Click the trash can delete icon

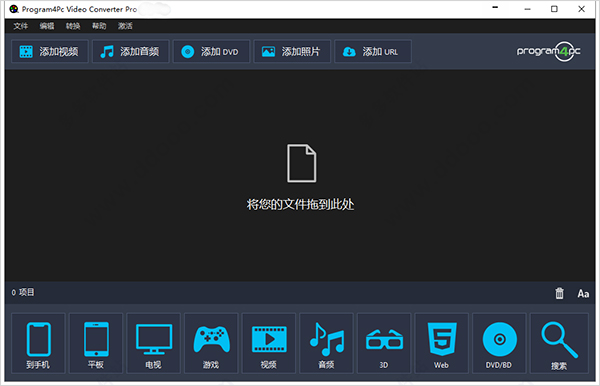click(559, 293)
